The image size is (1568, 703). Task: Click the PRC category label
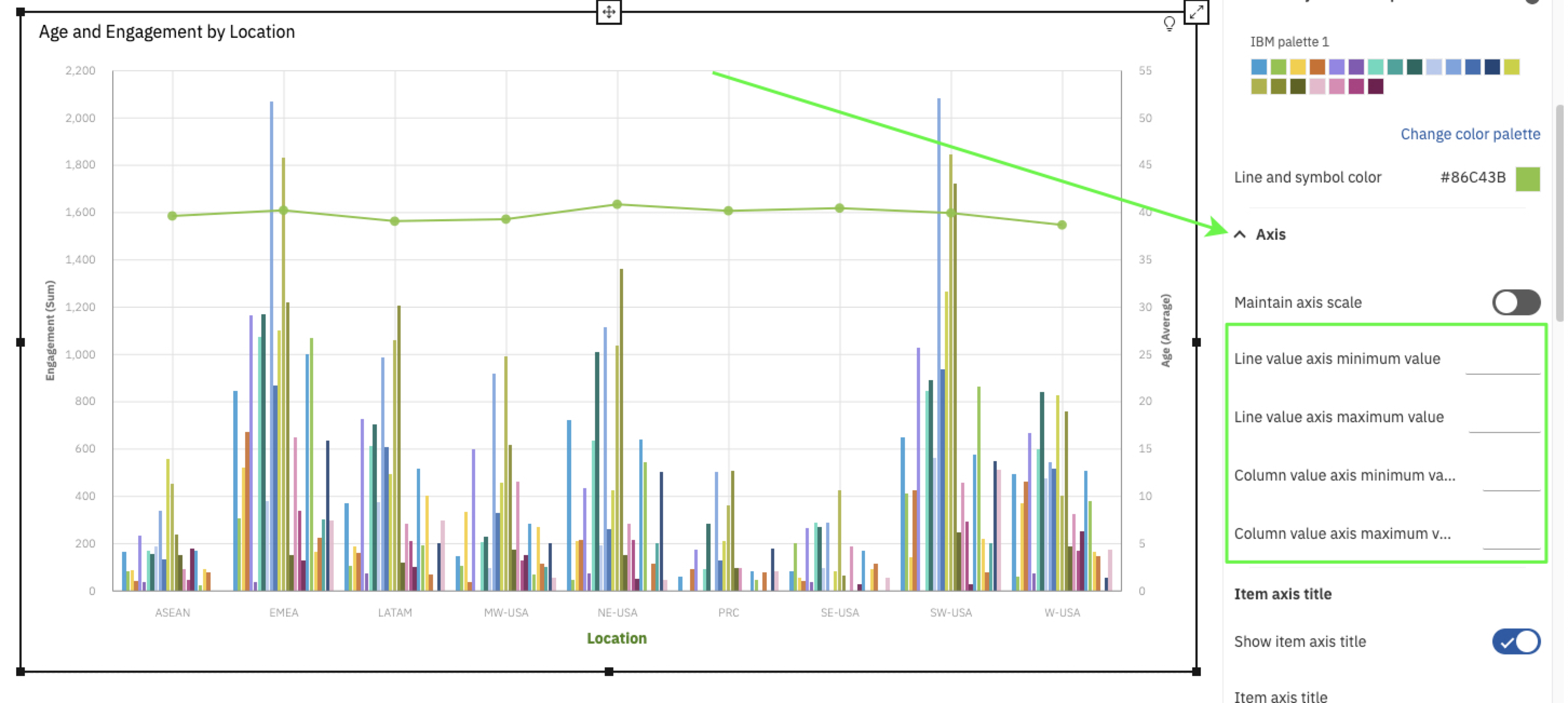point(728,612)
